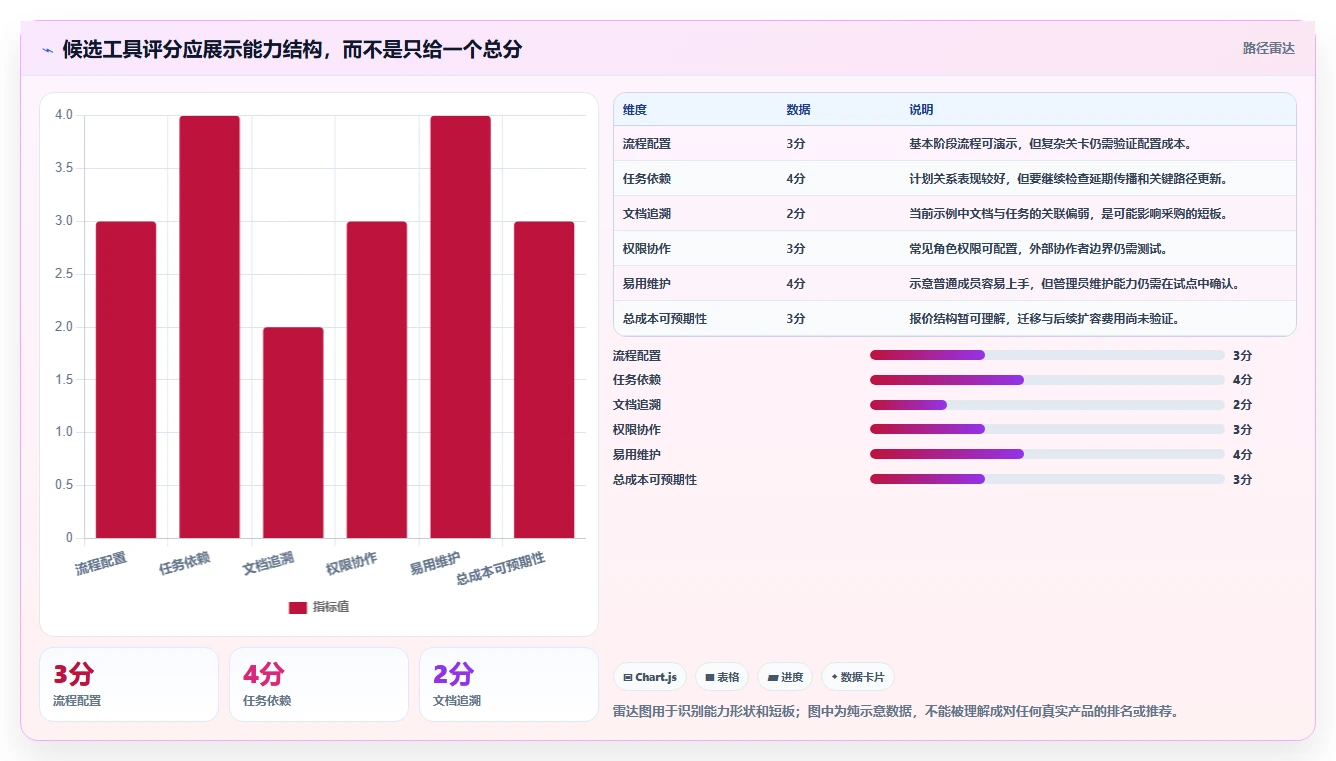Toggle the 指标值 legend swatch

297,607
